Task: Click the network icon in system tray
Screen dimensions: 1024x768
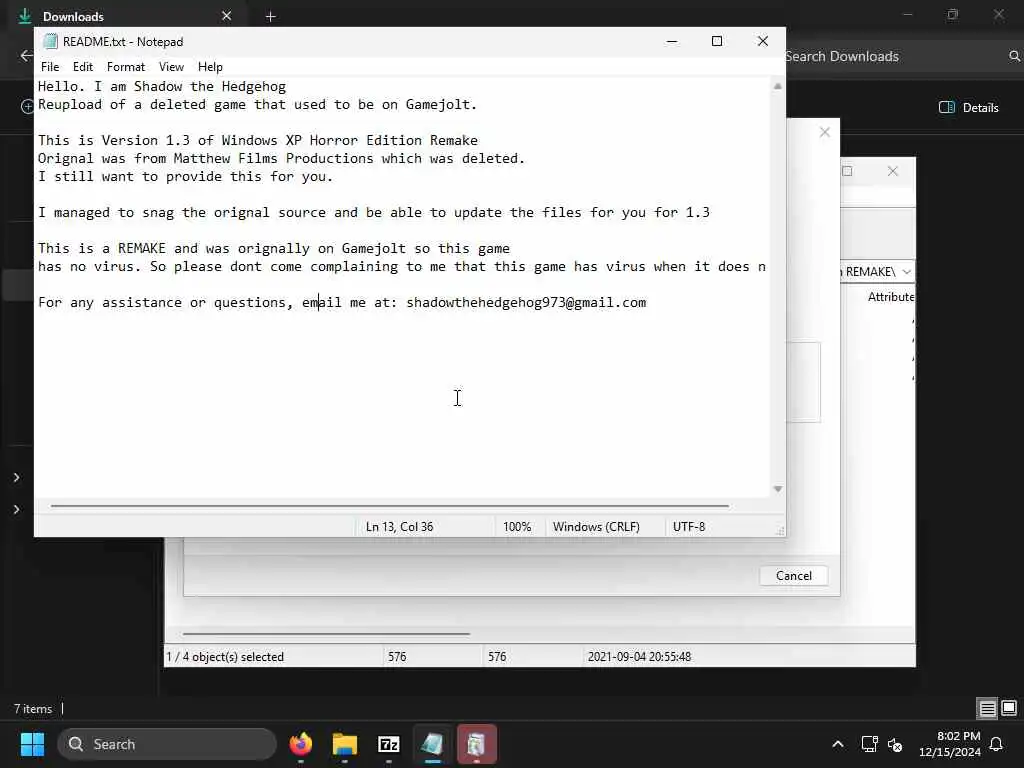Action: [x=869, y=744]
